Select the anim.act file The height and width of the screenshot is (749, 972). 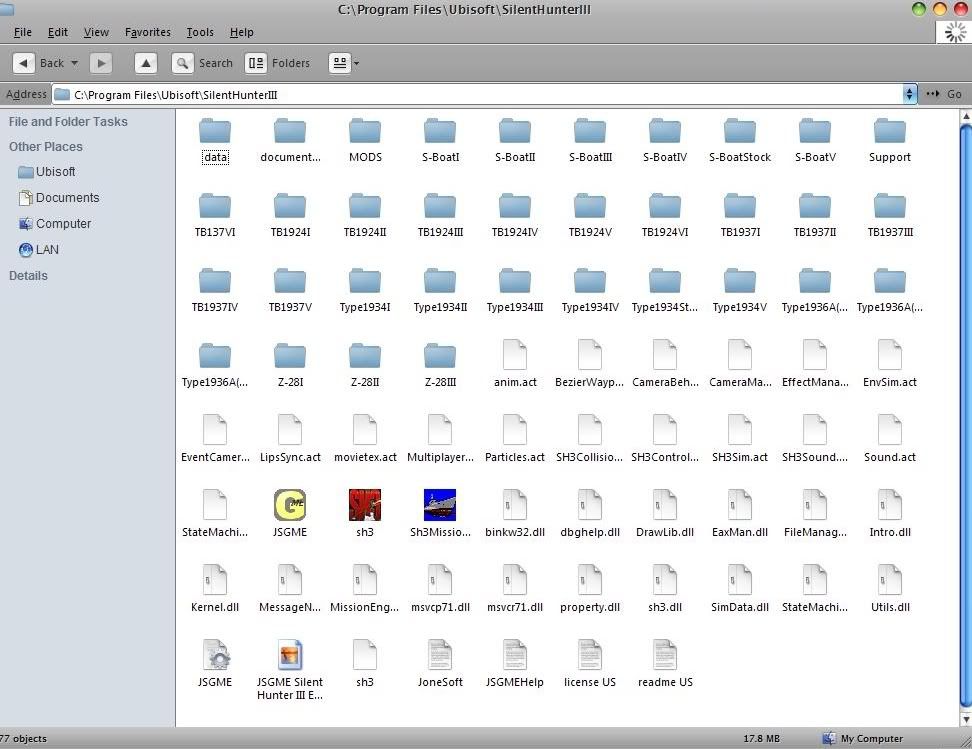[515, 365]
